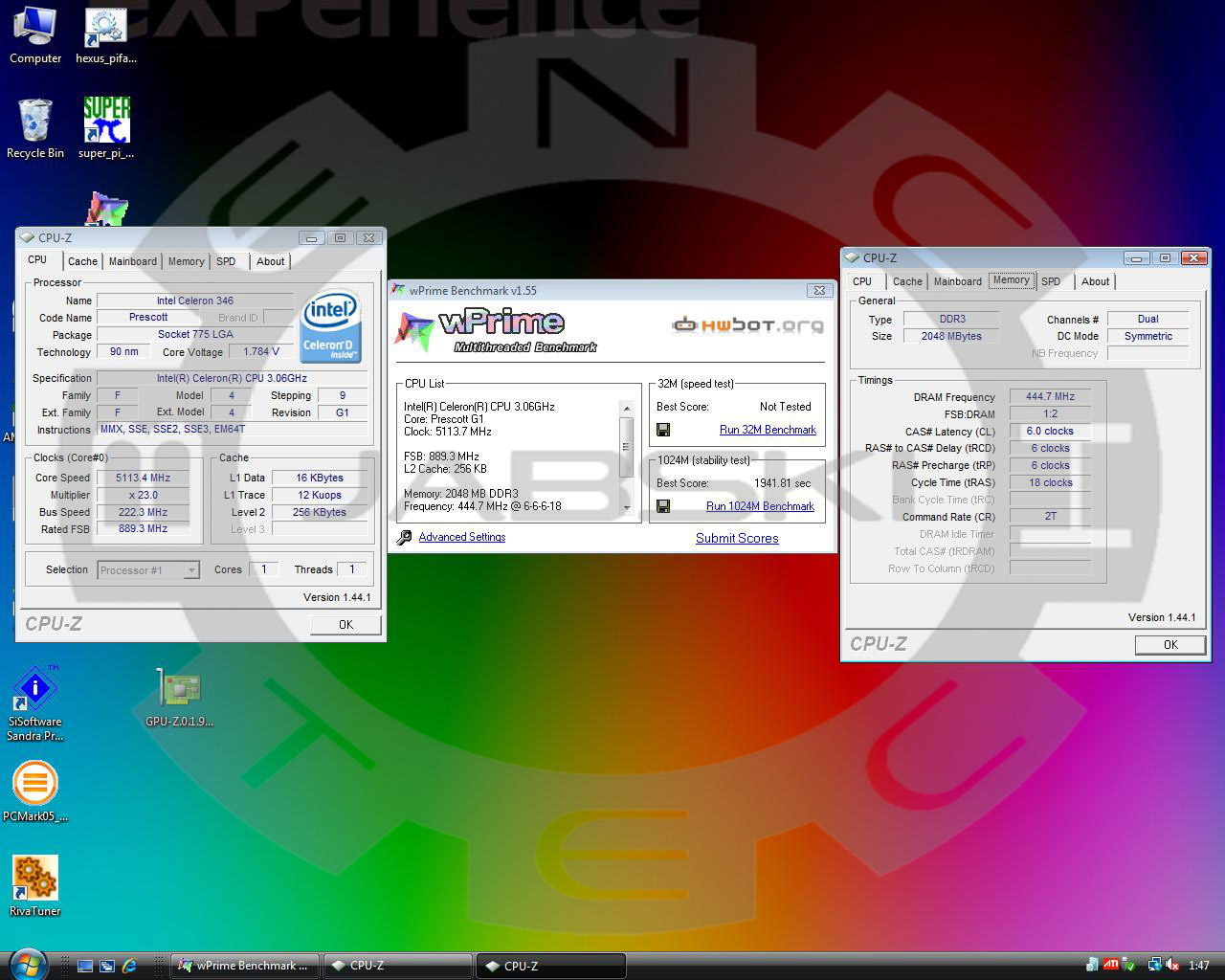Launch the super_pi desktop shortcut

[x=105, y=127]
